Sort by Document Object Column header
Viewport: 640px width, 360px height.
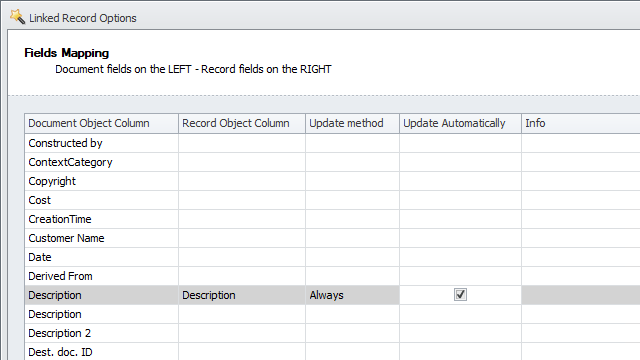coord(101,123)
